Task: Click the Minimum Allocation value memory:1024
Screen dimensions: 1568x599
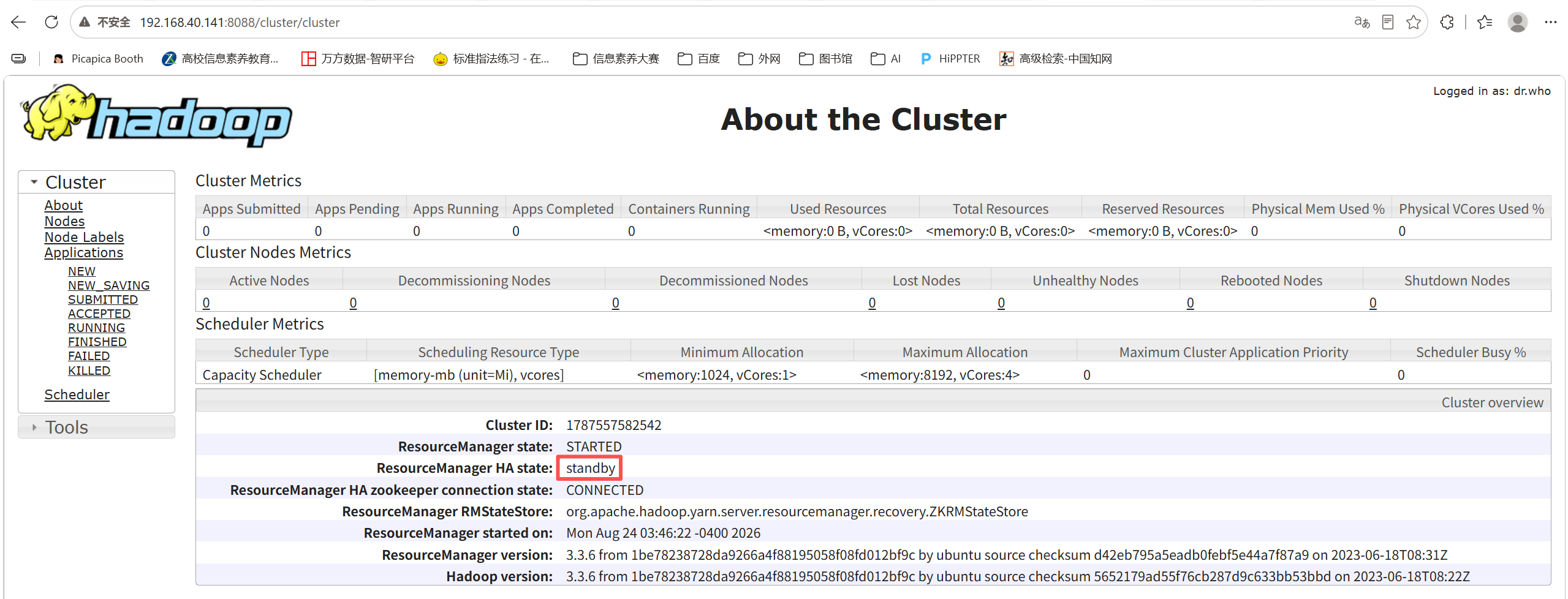Action: pos(716,375)
